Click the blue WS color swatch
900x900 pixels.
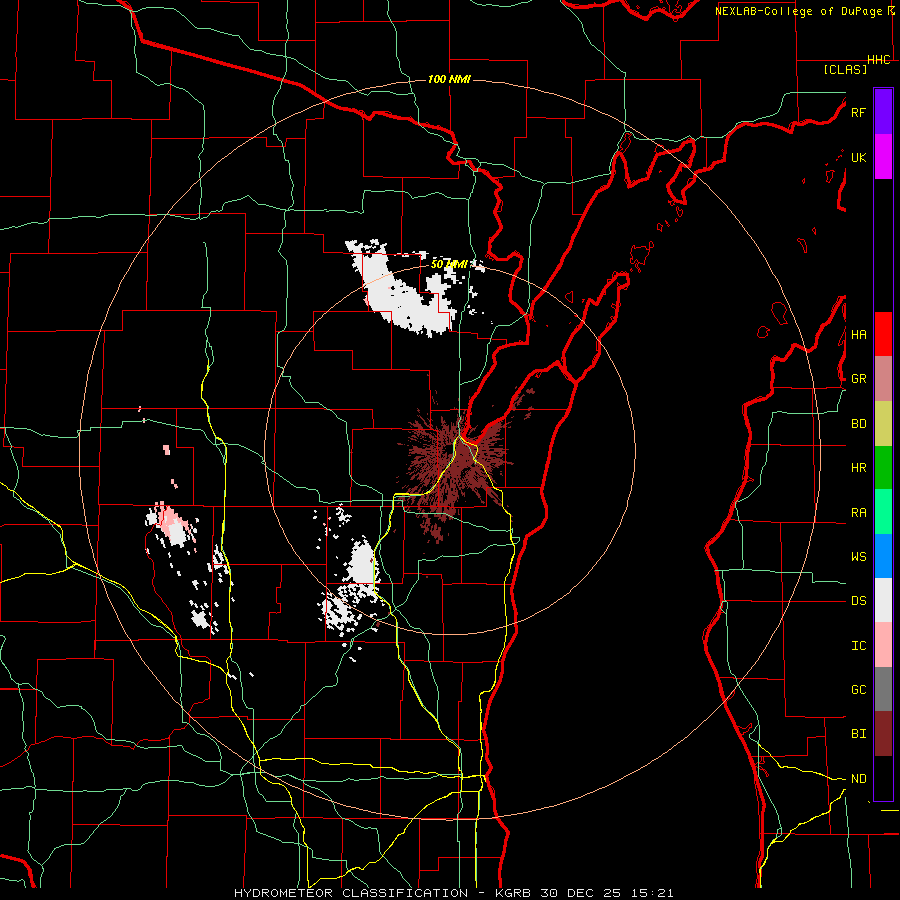point(883,556)
